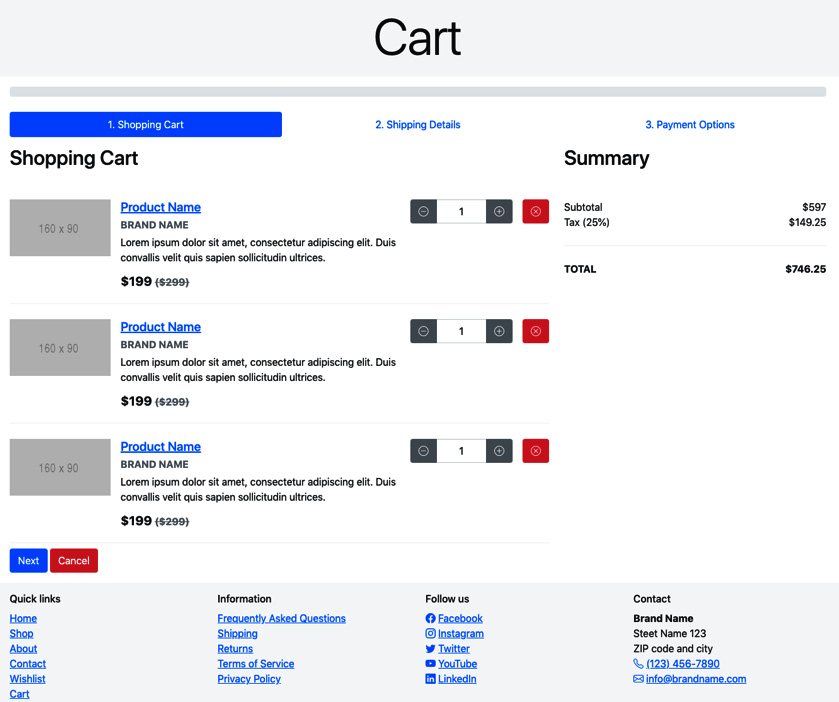This screenshot has height=702, width=839.
Task: Decrease quantity of the second product
Action: pos(423,331)
